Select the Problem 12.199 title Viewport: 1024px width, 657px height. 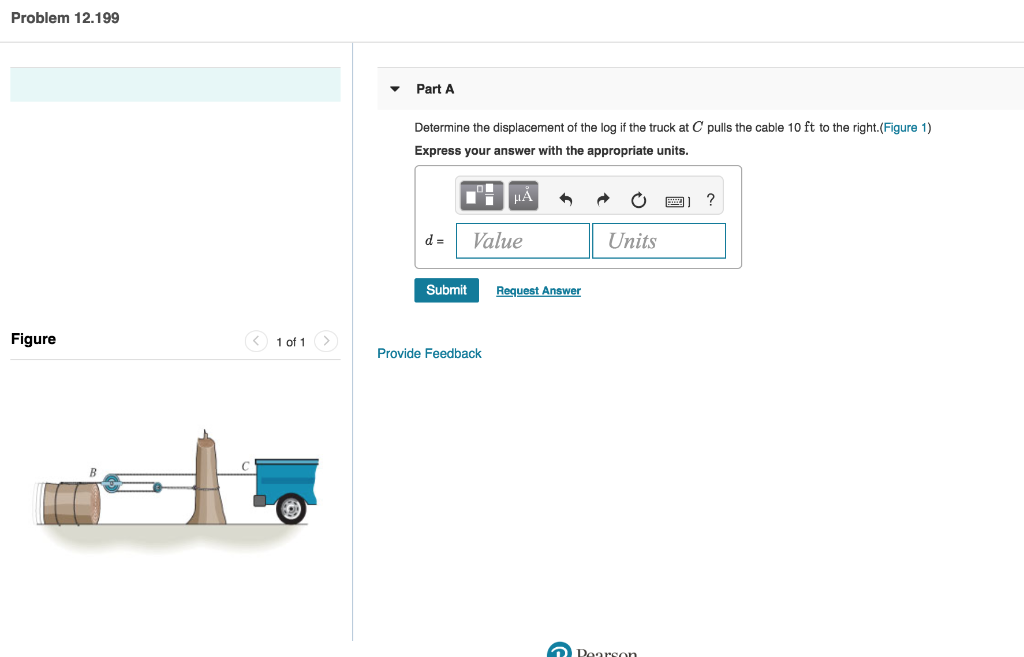(64, 17)
